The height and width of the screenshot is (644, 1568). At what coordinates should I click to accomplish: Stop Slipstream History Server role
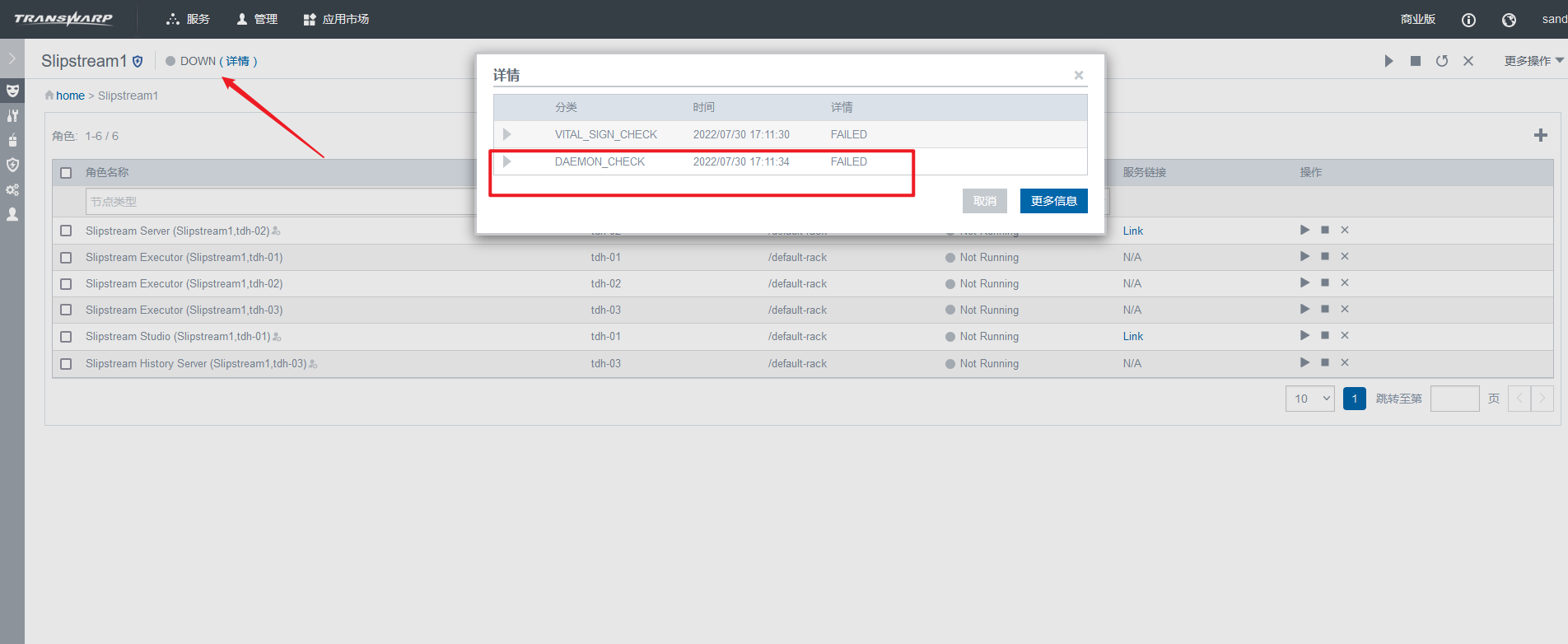click(1325, 362)
